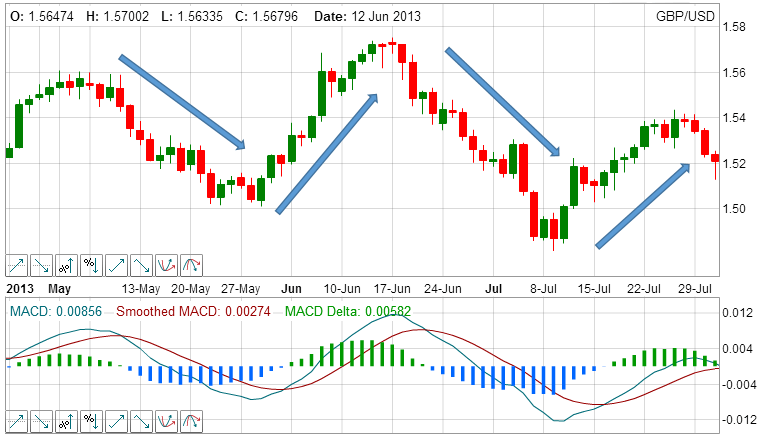
Task: Click the '17-Jun' date label
Action: [392, 289]
